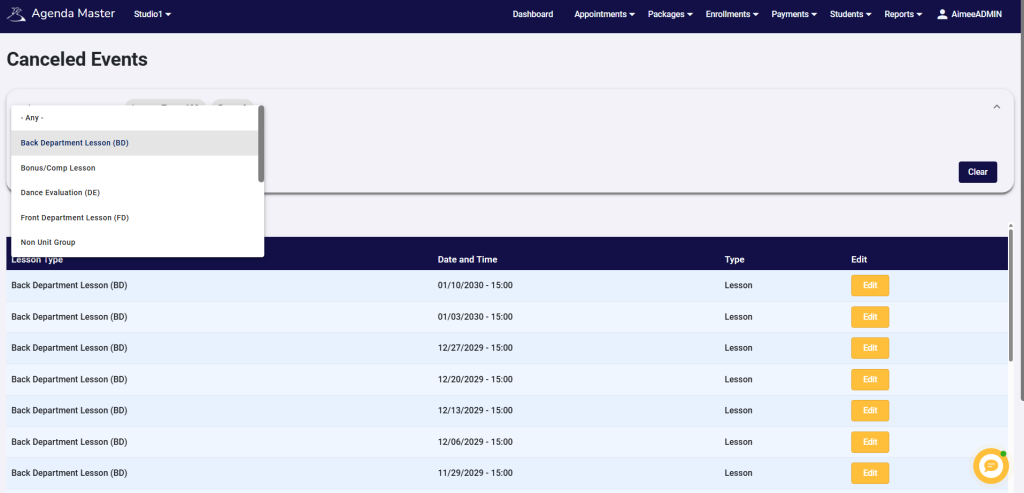Click the Clear filter button
Image resolution: width=1024 pixels, height=493 pixels.
point(977,172)
